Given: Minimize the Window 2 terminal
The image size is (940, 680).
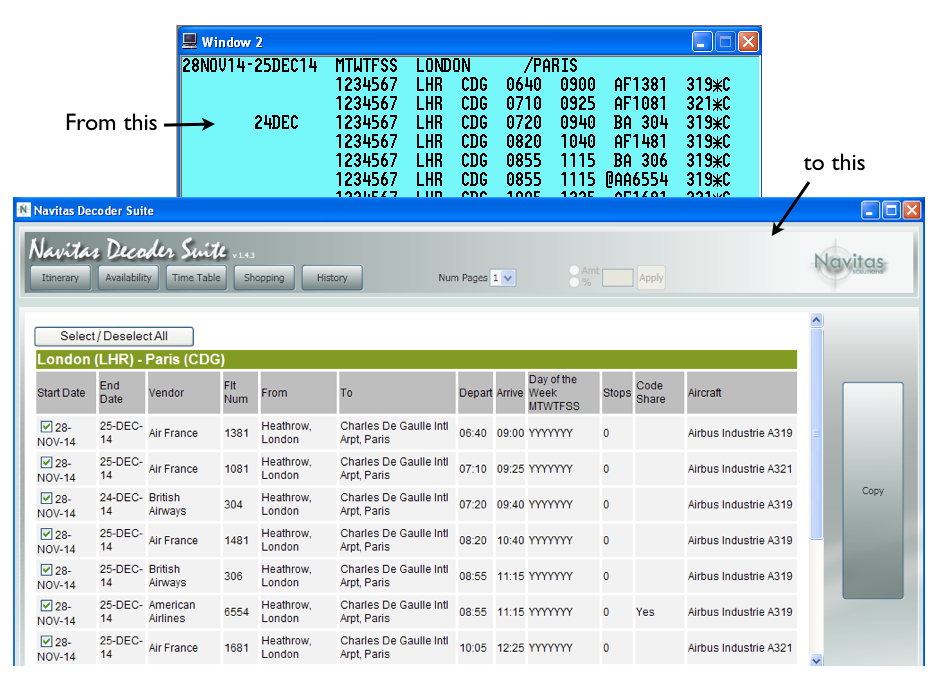Looking at the screenshot, I should [x=702, y=41].
